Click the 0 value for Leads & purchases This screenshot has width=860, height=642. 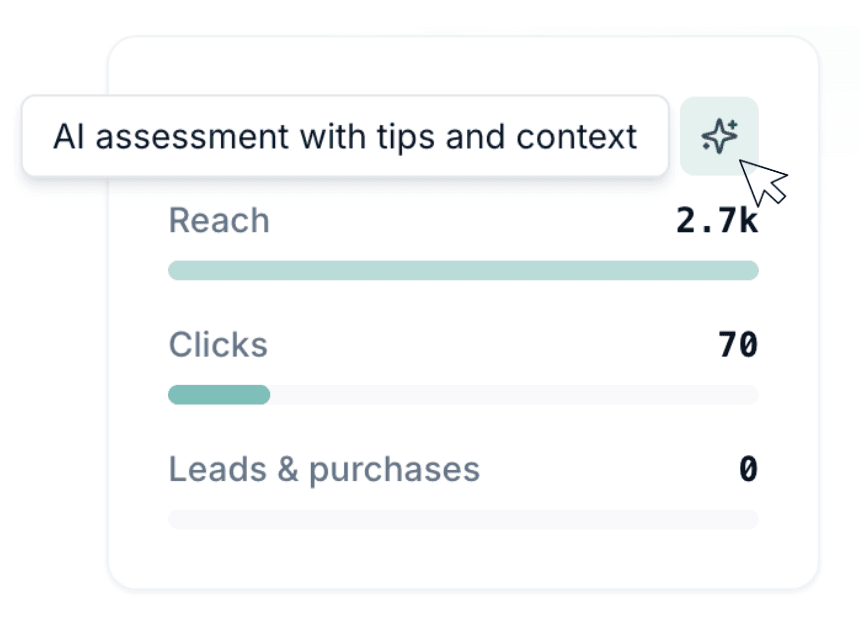tap(748, 468)
